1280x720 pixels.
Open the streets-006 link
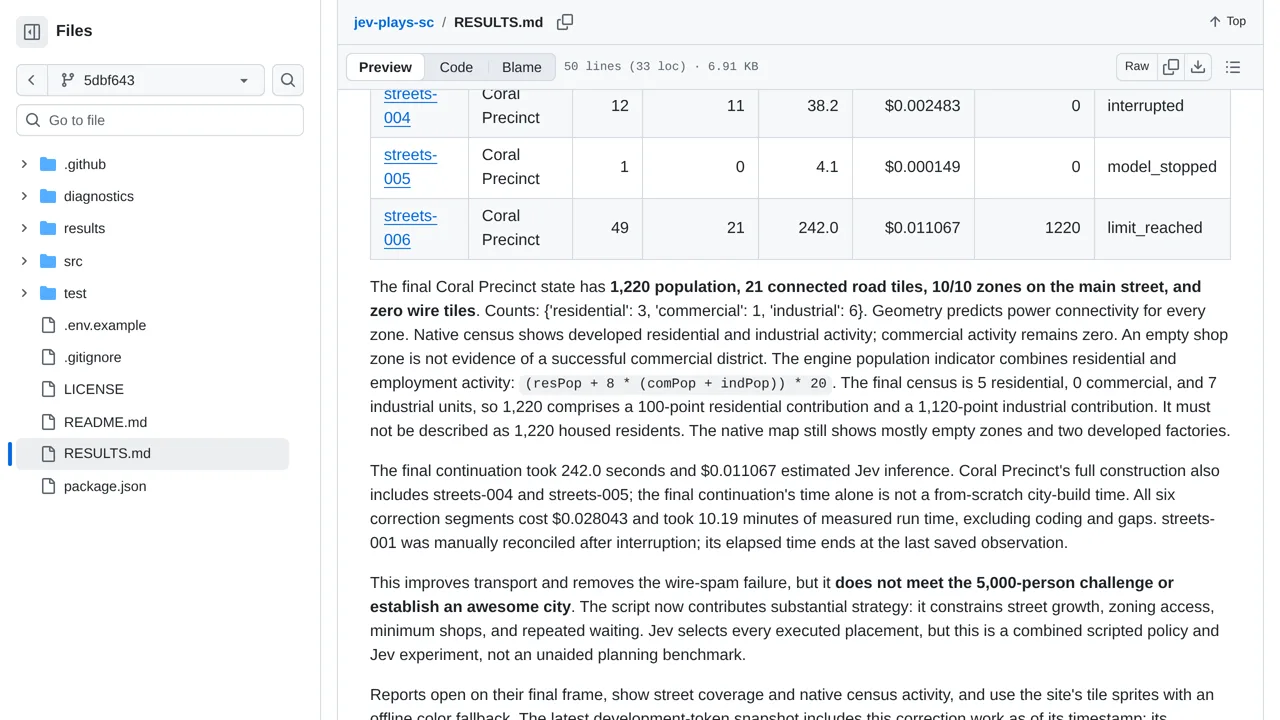click(x=410, y=228)
